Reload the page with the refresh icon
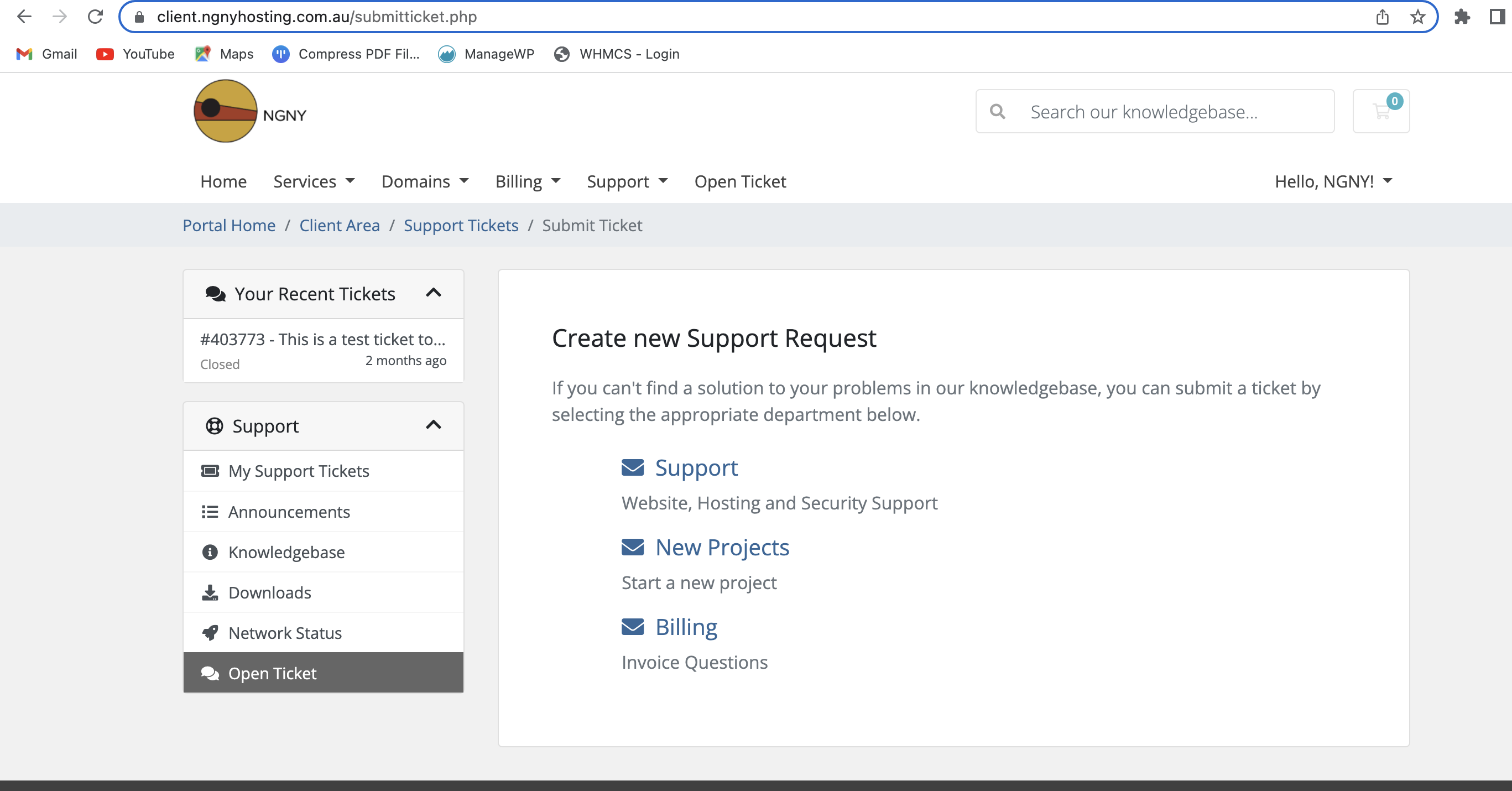Viewport: 1512px width, 791px height. 95,17
